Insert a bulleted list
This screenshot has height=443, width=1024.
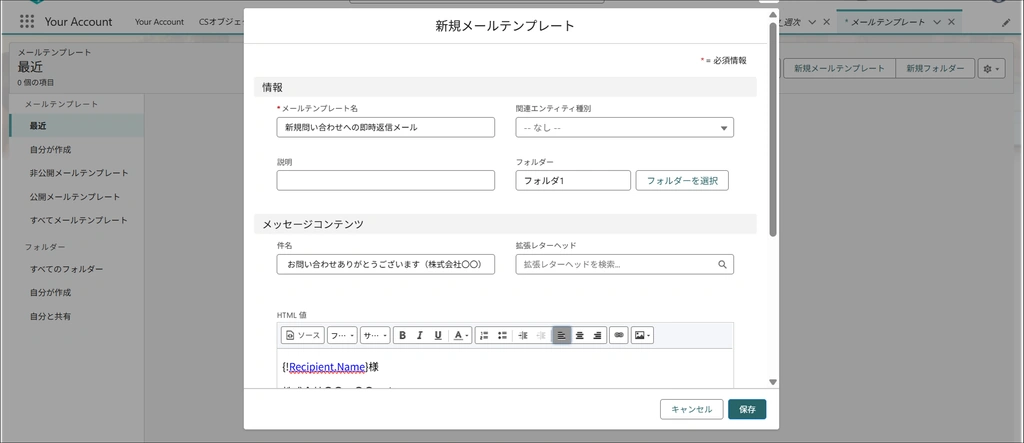tap(502, 336)
